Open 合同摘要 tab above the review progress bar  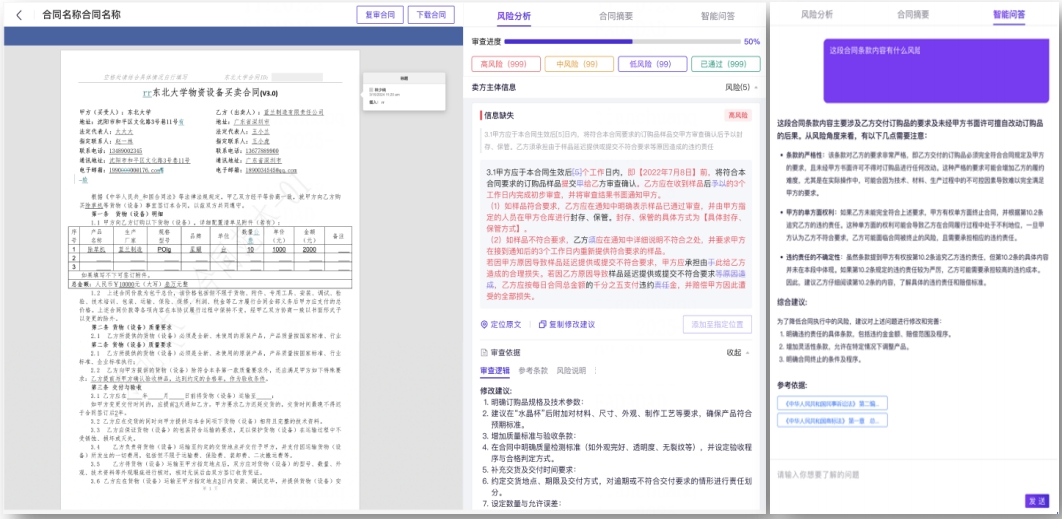616,16
